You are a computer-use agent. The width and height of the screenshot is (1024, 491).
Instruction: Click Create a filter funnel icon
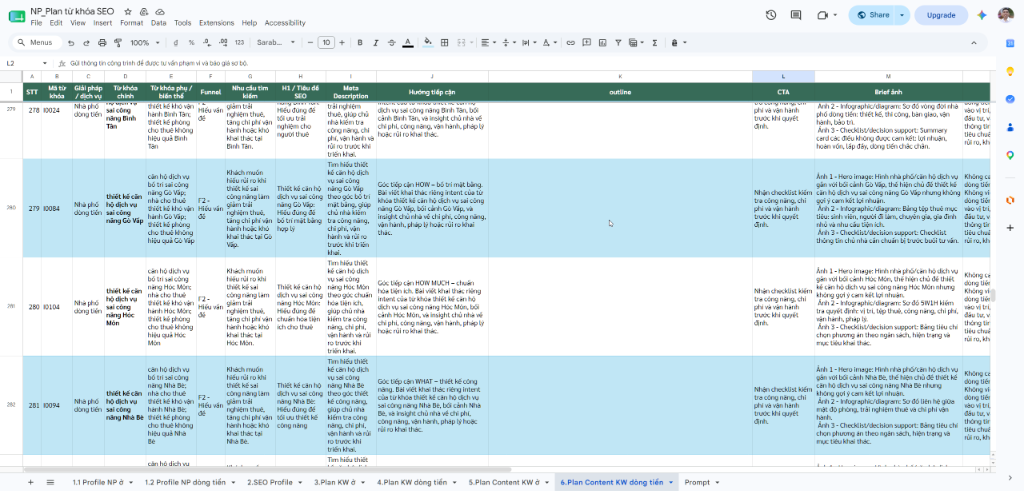(x=618, y=42)
